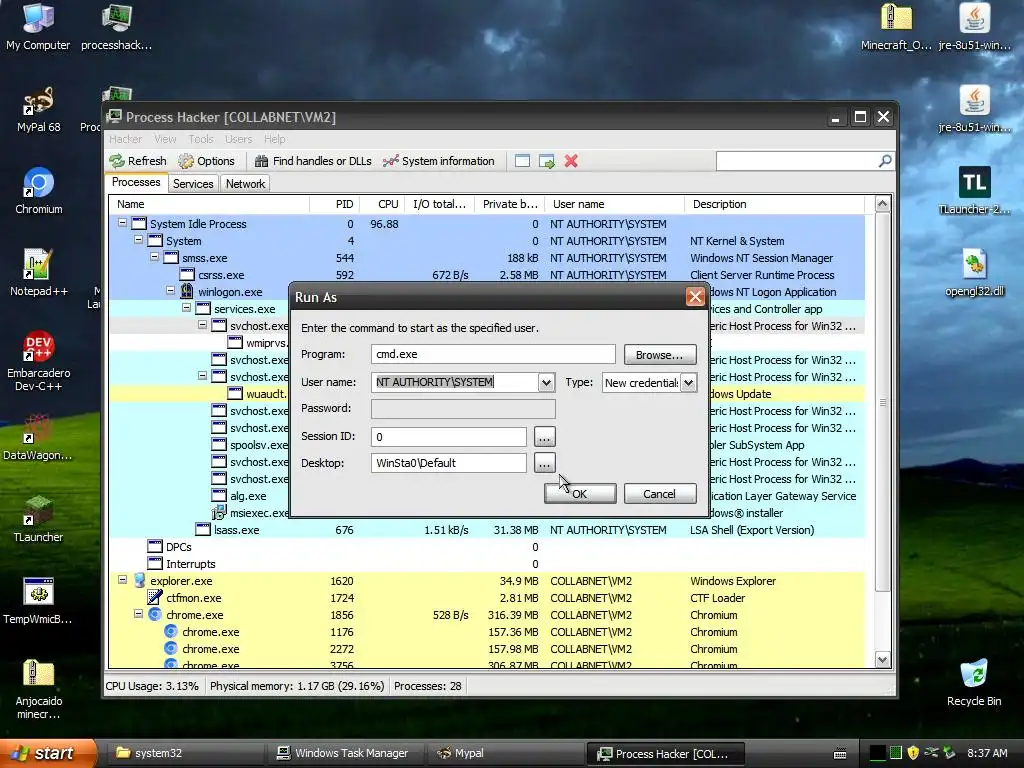The height and width of the screenshot is (768, 1024).
Task: Collapse the services.exe tree node
Action: pyautogui.click(x=186, y=308)
